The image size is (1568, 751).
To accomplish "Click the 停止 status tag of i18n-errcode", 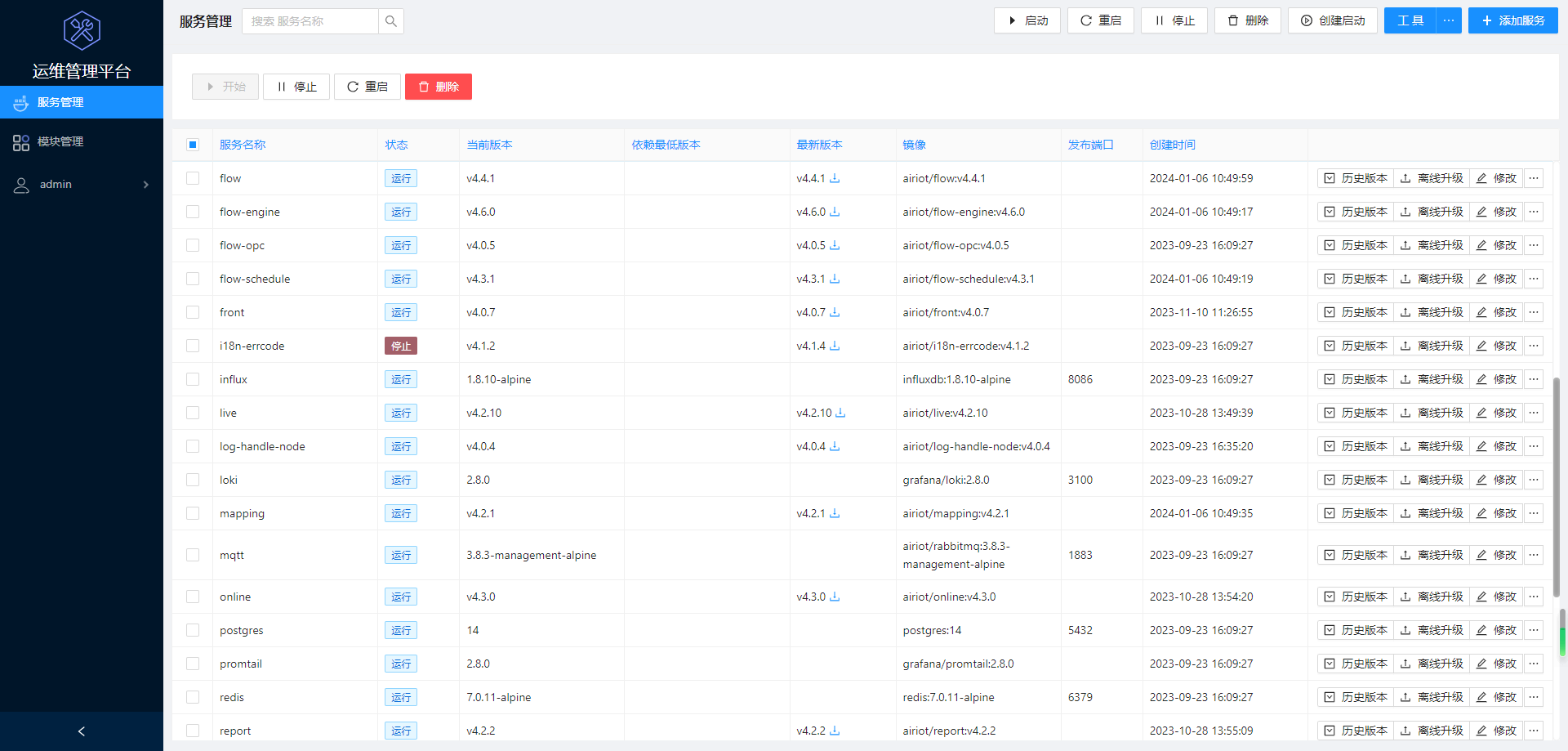I will click(x=401, y=346).
